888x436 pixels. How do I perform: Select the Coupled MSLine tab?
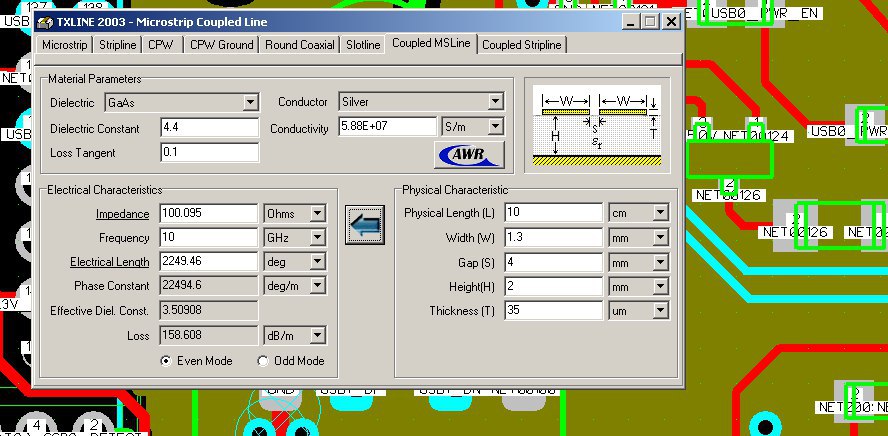431,44
